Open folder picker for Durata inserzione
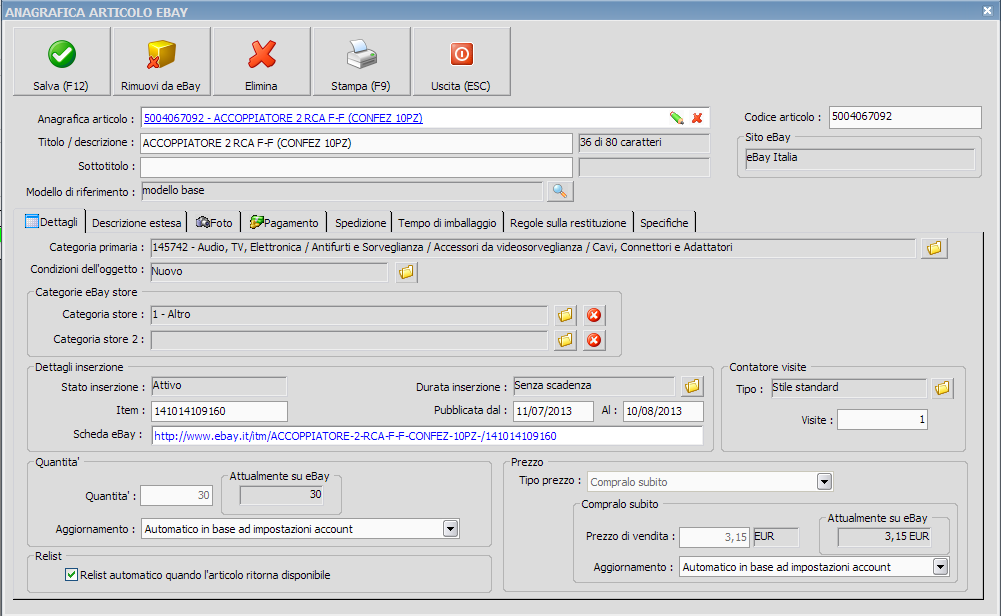 692,386
